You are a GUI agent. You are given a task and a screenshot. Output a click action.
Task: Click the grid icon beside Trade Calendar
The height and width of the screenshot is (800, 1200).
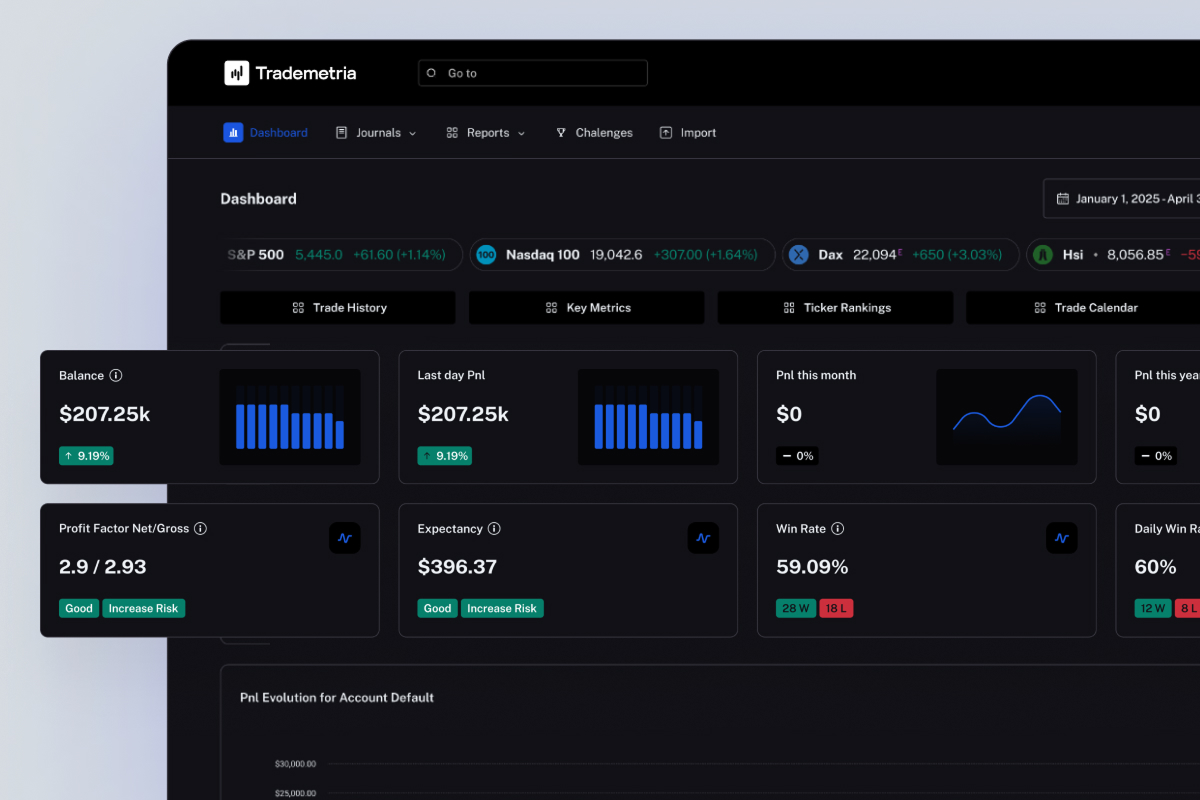[x=1040, y=308]
